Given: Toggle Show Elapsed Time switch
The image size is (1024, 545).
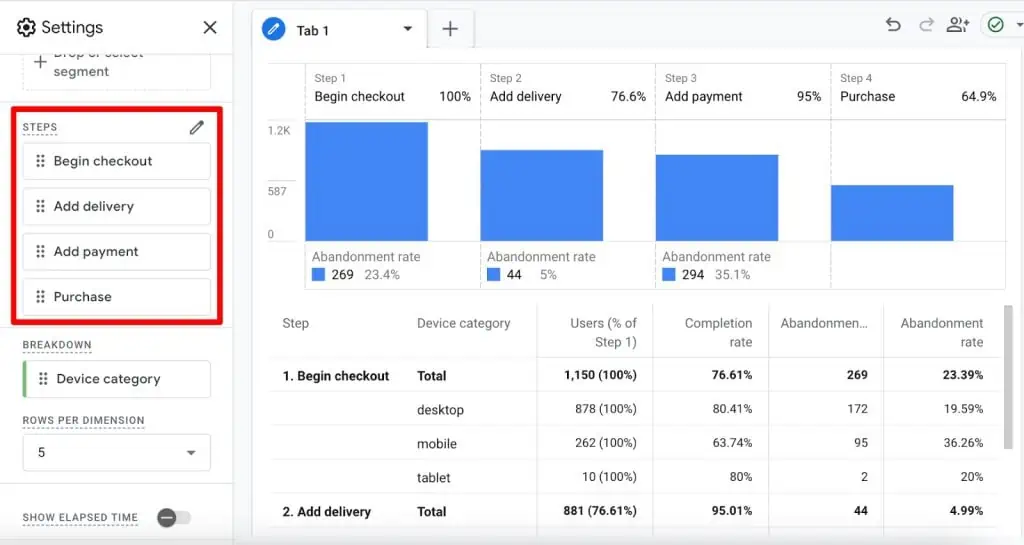Looking at the screenshot, I should click(x=174, y=517).
